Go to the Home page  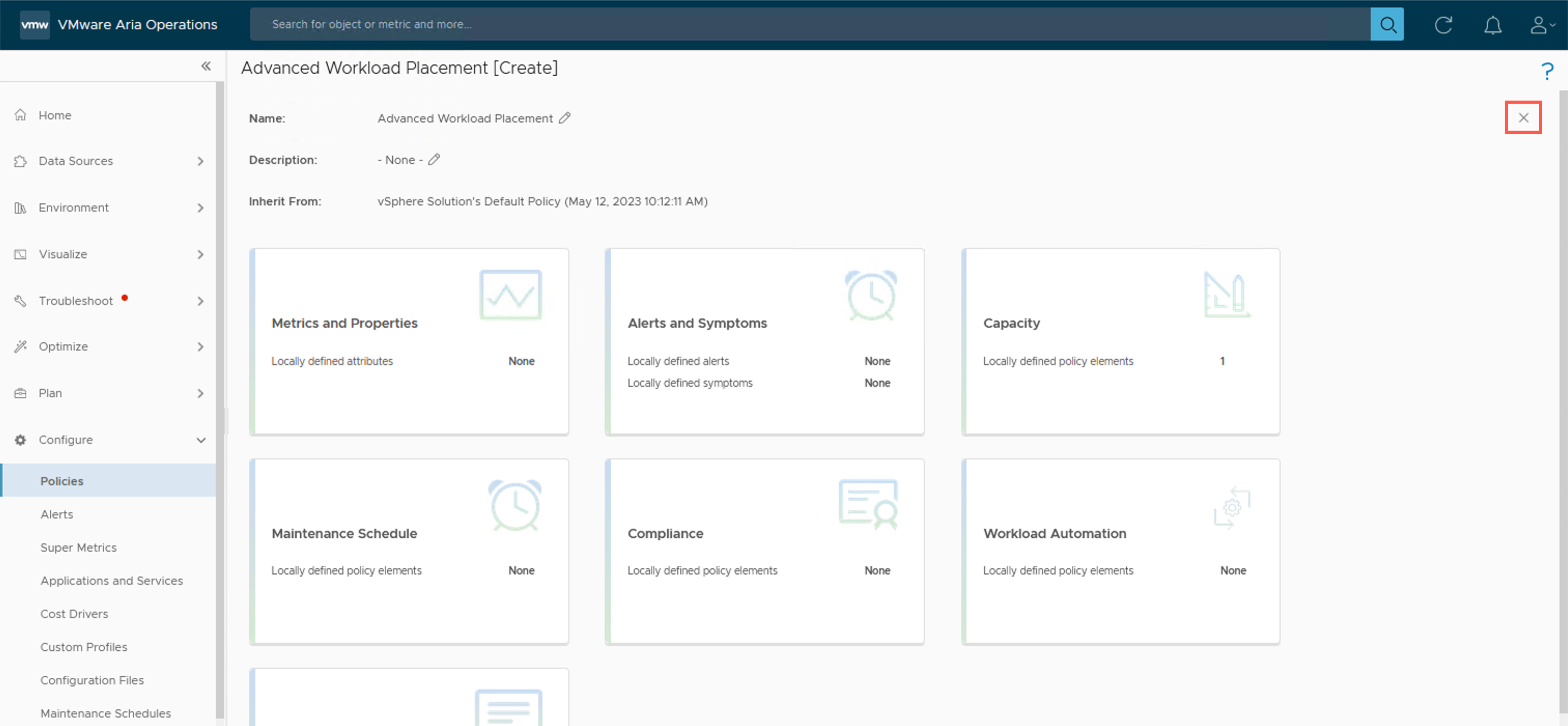(x=55, y=115)
